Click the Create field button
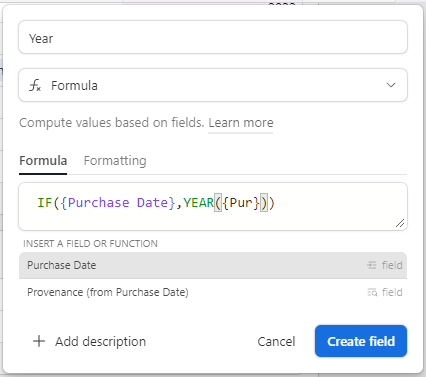This screenshot has width=426, height=377. pyautogui.click(x=361, y=341)
